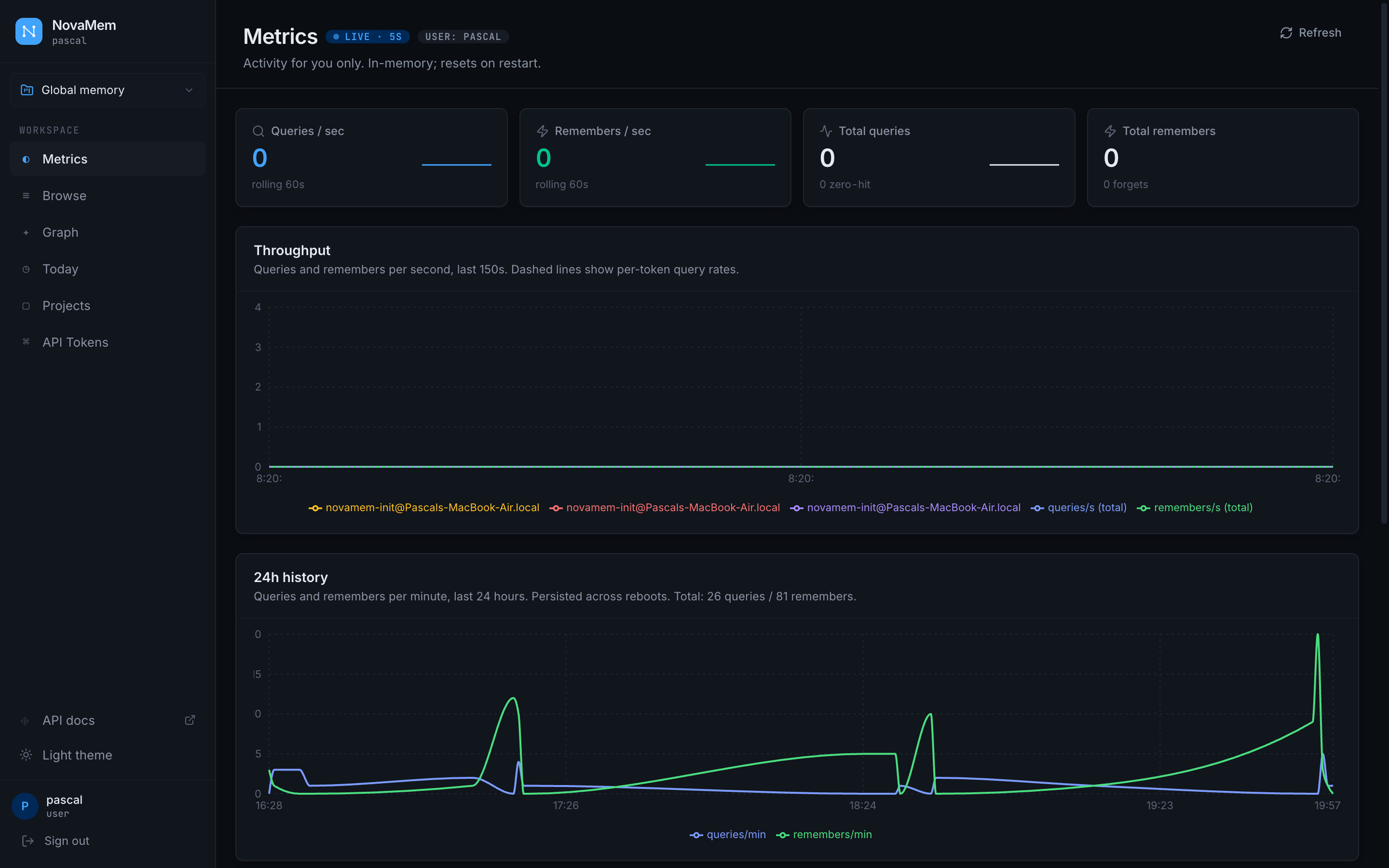Viewport: 1389px width, 868px height.
Task: Click the '0 zero-hit' text
Action: point(844,184)
